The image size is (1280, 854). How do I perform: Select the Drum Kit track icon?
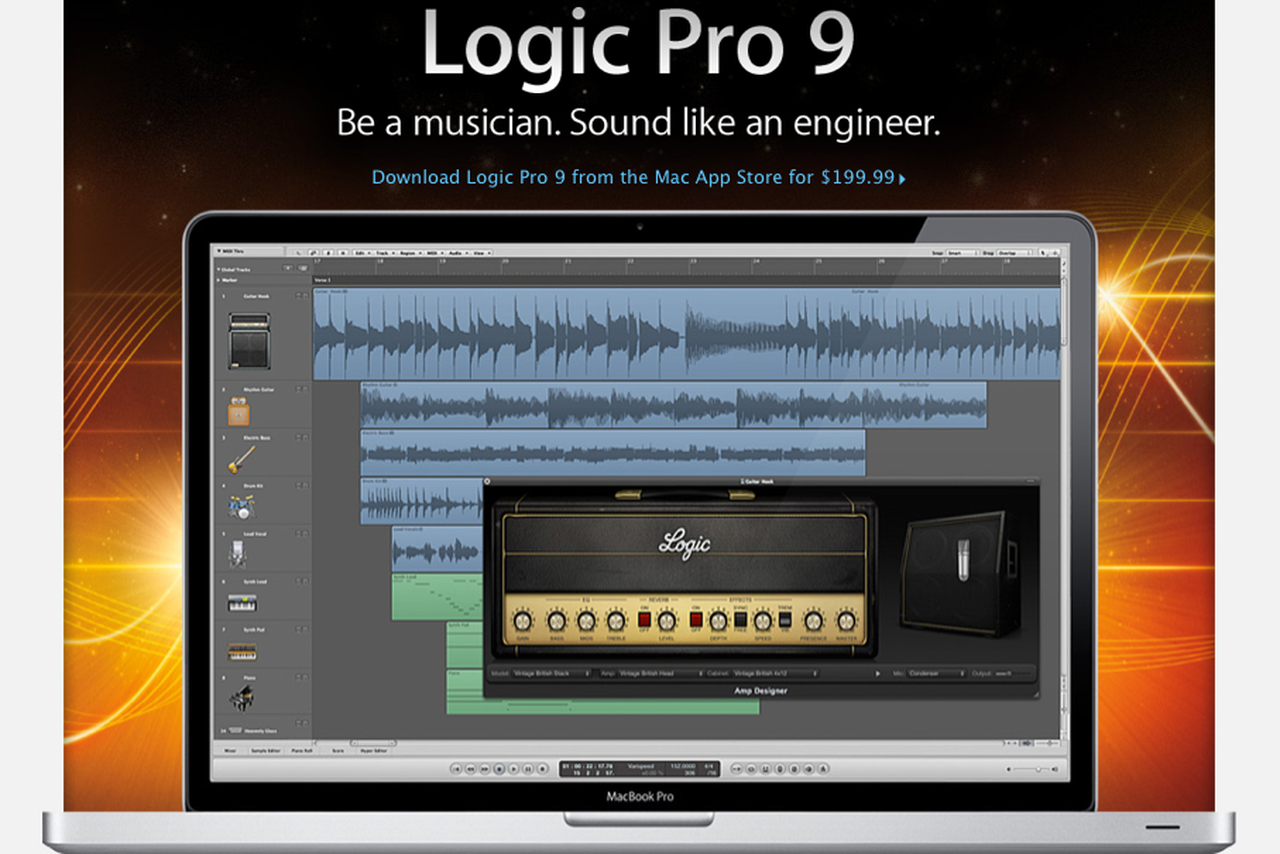(240, 506)
